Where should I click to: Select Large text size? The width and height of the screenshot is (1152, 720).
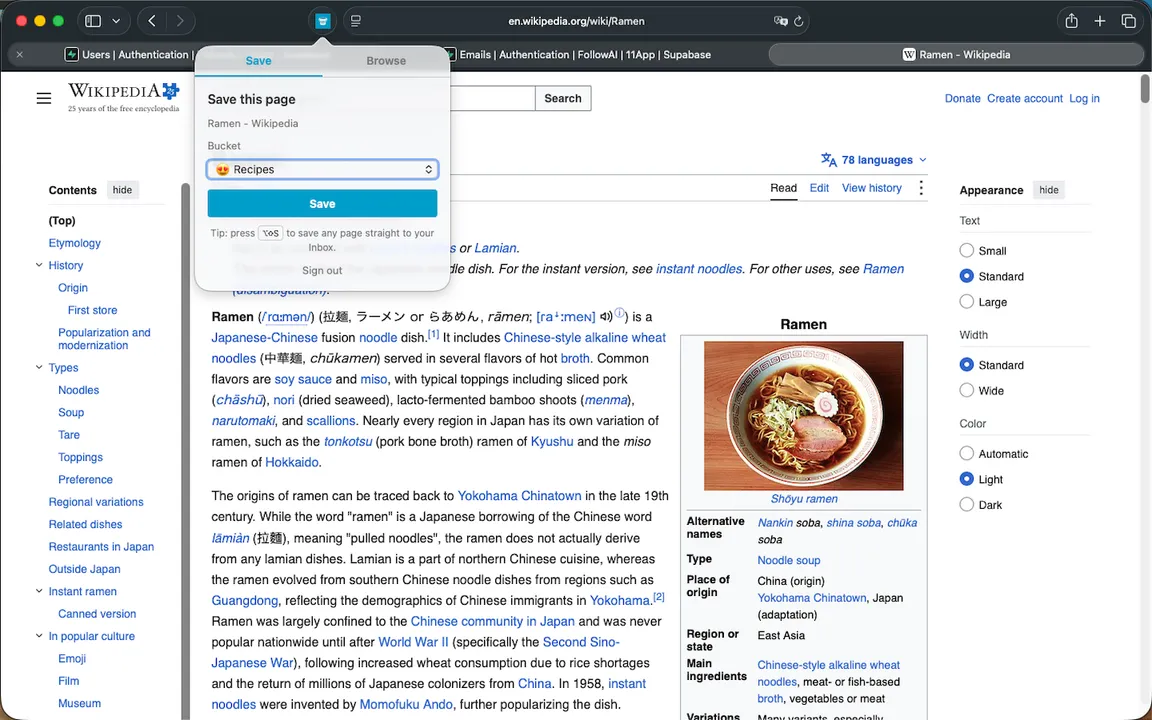pos(967,302)
